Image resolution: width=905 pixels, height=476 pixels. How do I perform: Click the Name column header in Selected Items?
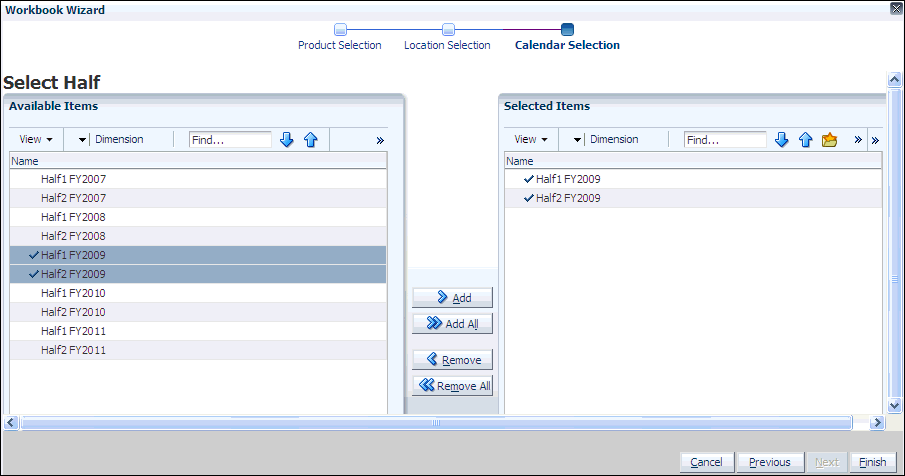[693, 161]
